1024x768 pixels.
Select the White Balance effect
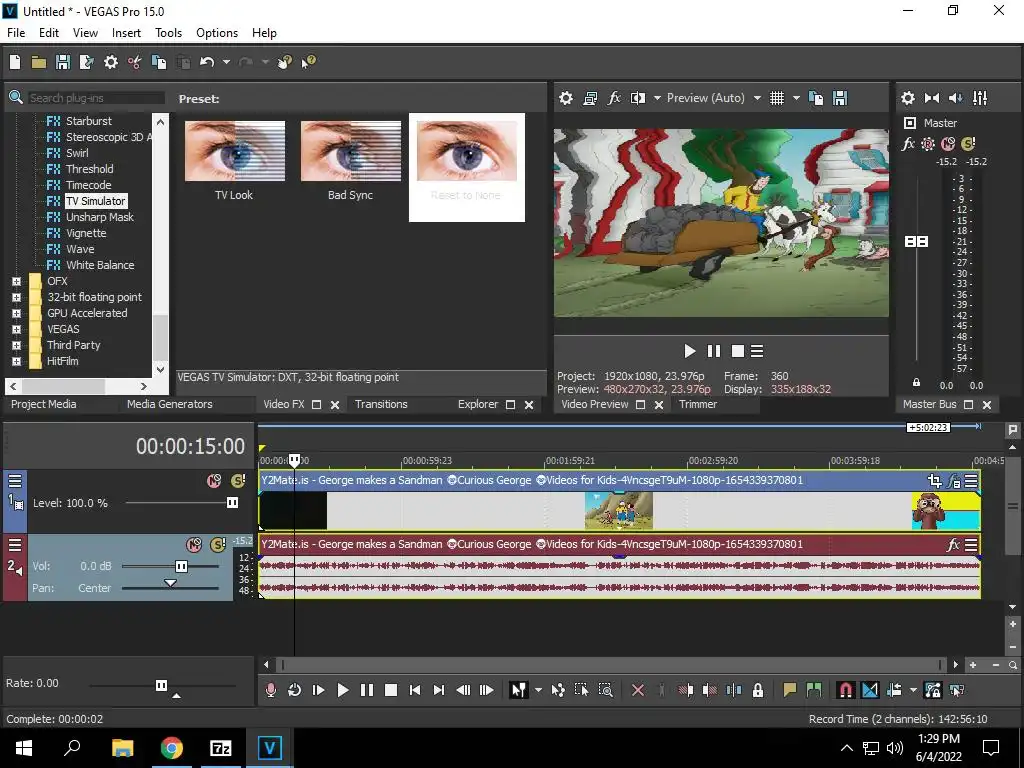[x=100, y=265]
